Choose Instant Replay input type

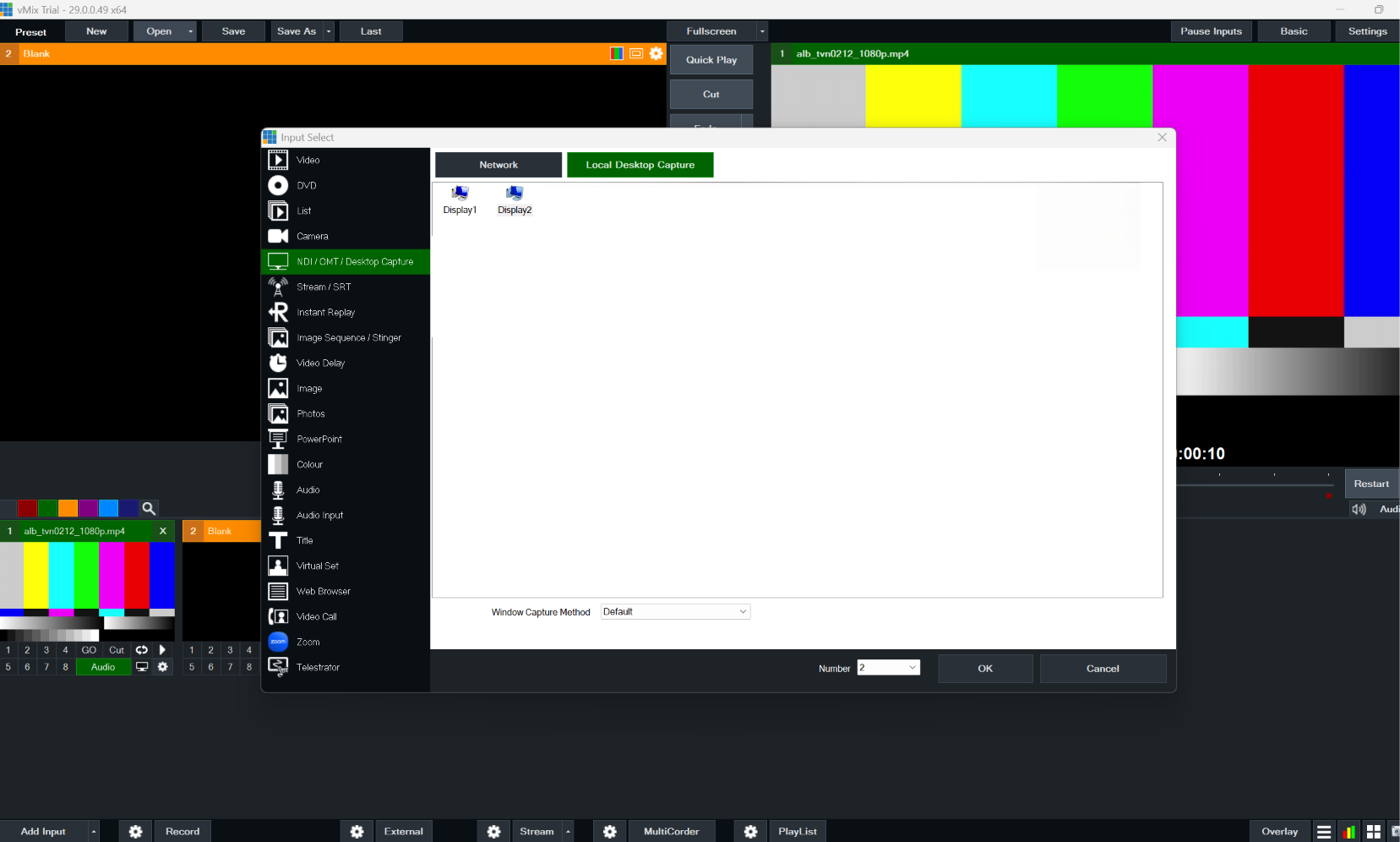[346, 312]
